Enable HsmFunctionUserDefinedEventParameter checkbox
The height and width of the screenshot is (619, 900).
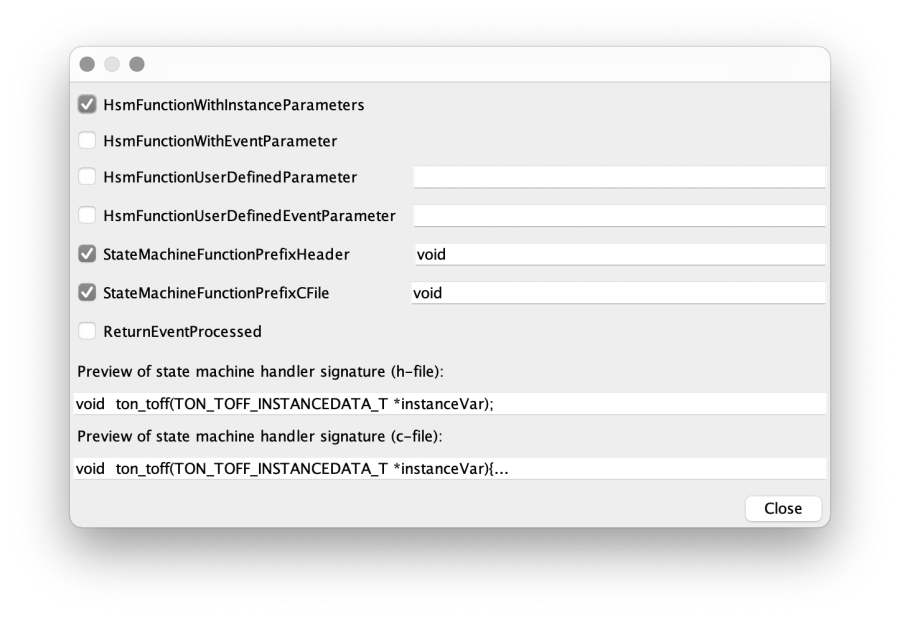click(x=87, y=215)
